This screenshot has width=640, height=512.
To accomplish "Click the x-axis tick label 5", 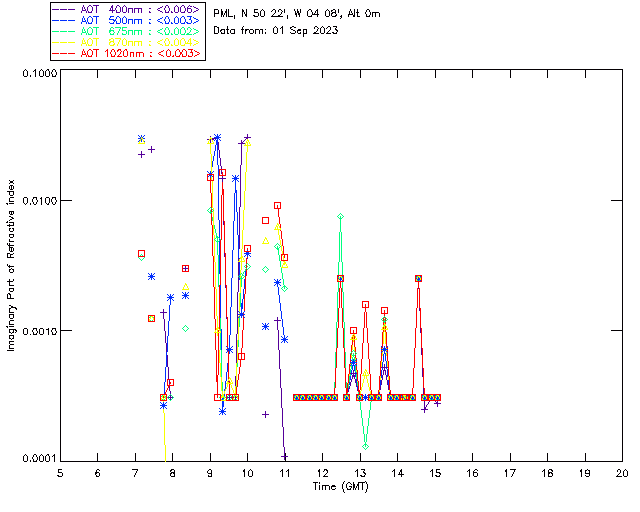I will pos(60,473).
